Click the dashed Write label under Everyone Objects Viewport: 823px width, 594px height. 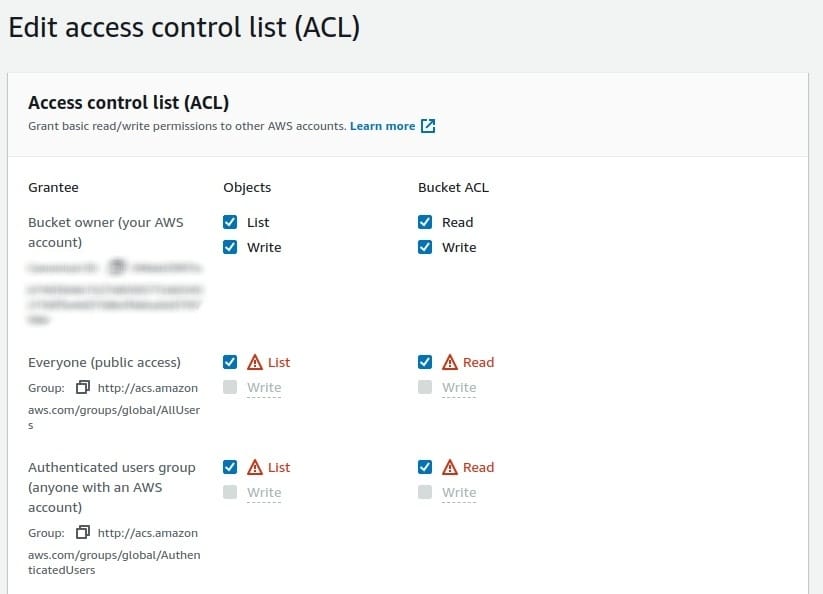pyautogui.click(x=264, y=387)
